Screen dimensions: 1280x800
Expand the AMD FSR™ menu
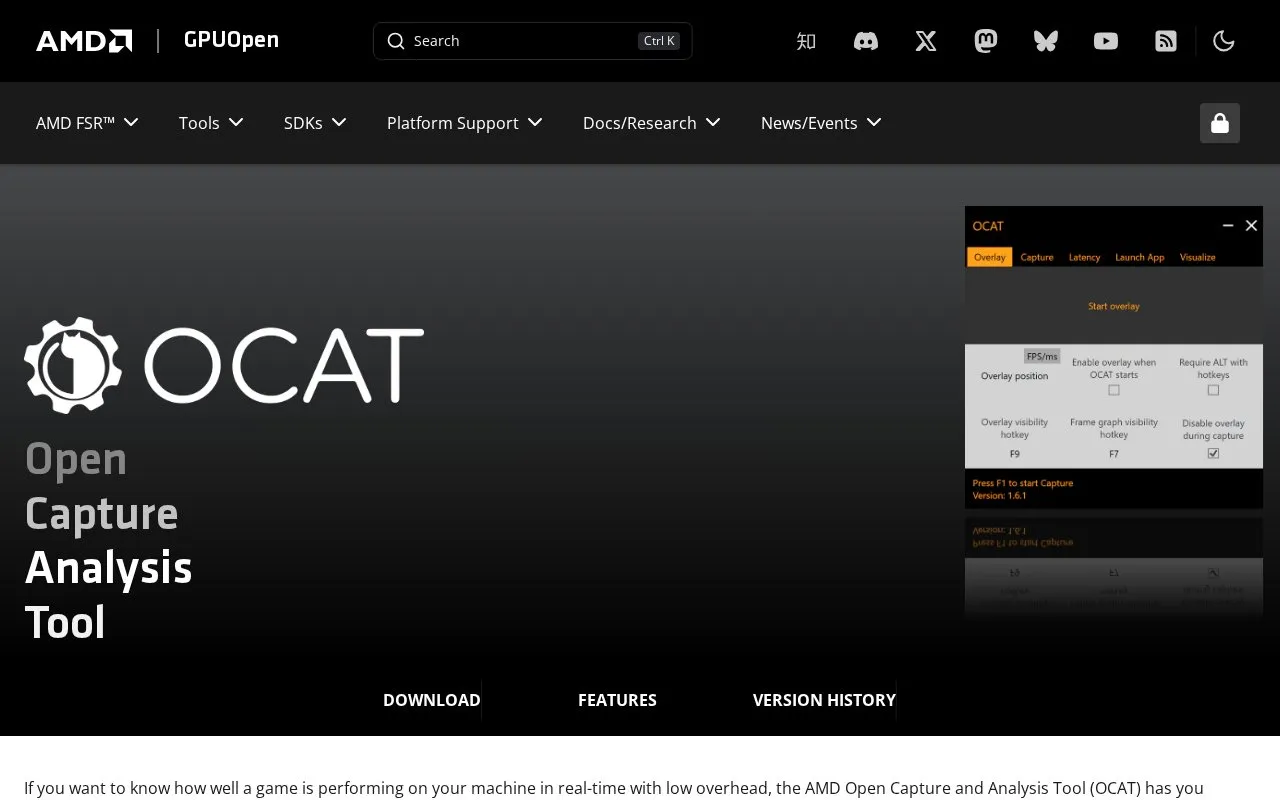87,123
